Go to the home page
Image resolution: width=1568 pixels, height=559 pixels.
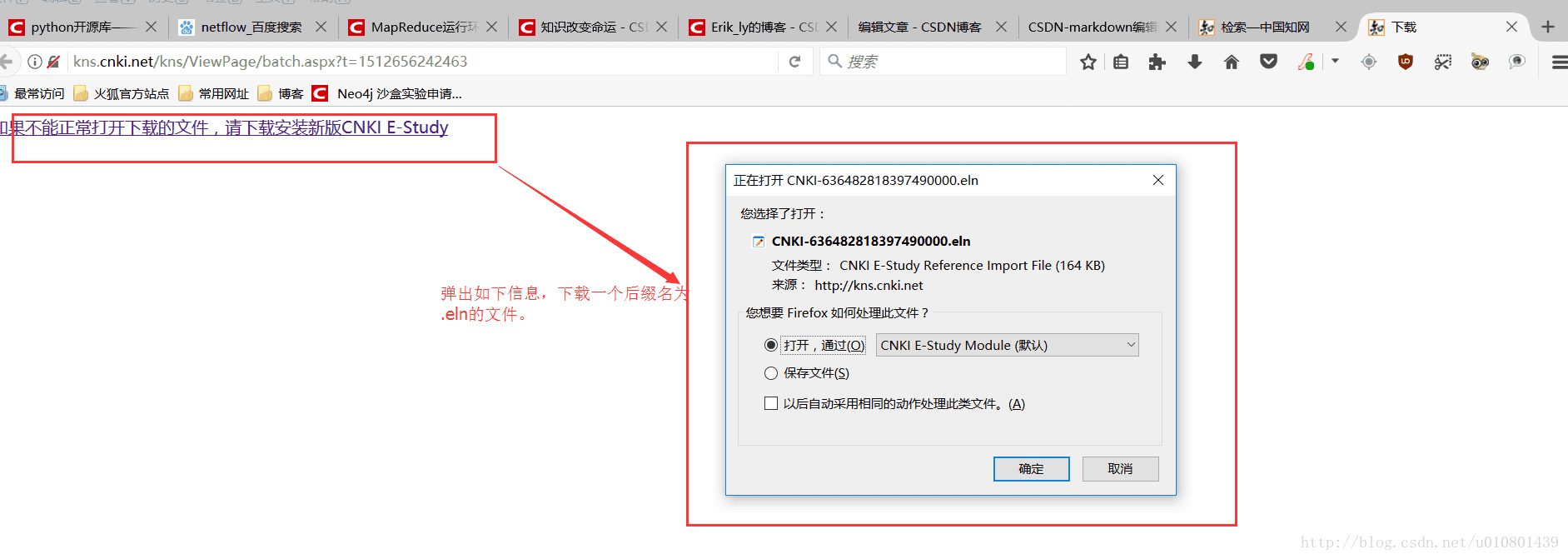coord(1232,62)
